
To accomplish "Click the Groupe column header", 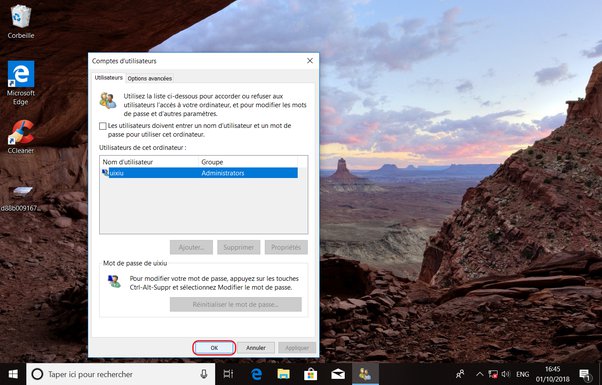I will click(248, 162).
